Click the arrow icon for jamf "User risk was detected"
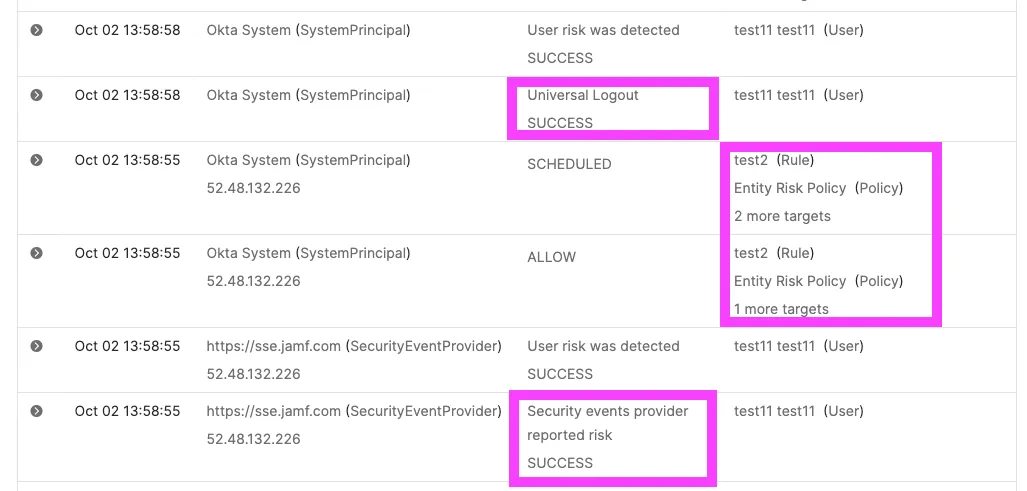The image size is (1027, 491). coord(37,346)
